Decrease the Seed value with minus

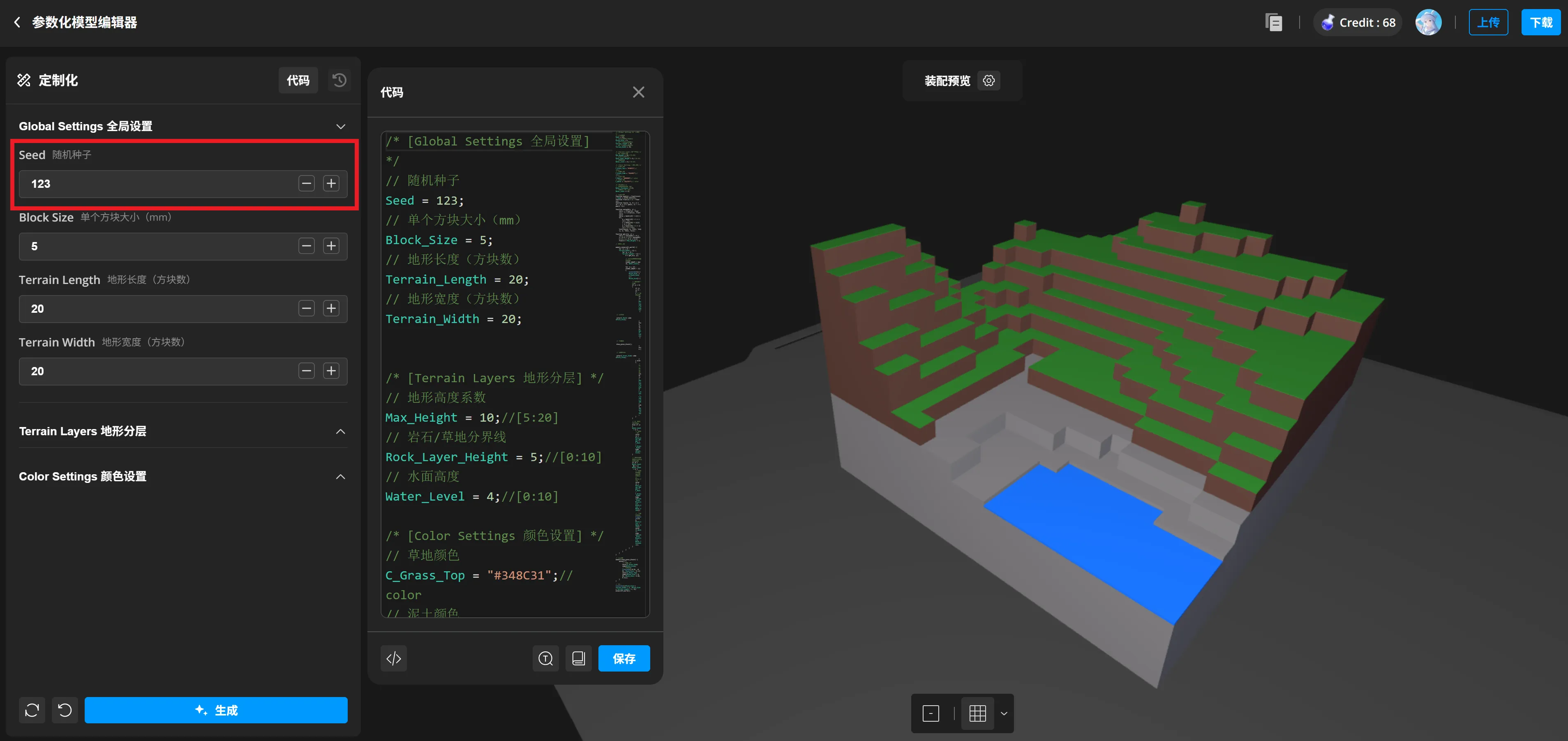click(x=306, y=183)
